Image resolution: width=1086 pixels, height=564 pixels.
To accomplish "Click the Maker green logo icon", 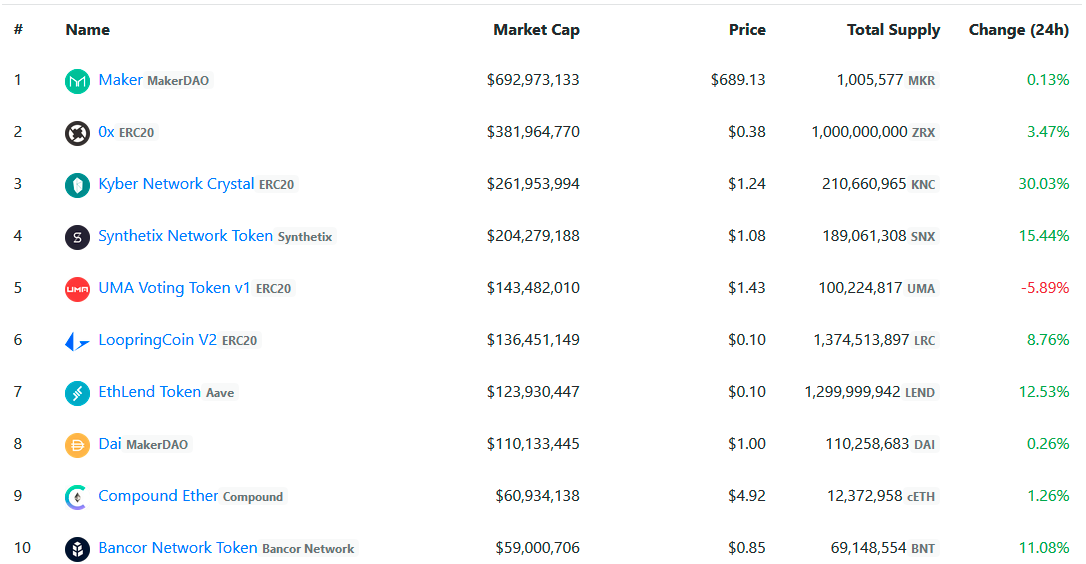I will click(x=77, y=81).
